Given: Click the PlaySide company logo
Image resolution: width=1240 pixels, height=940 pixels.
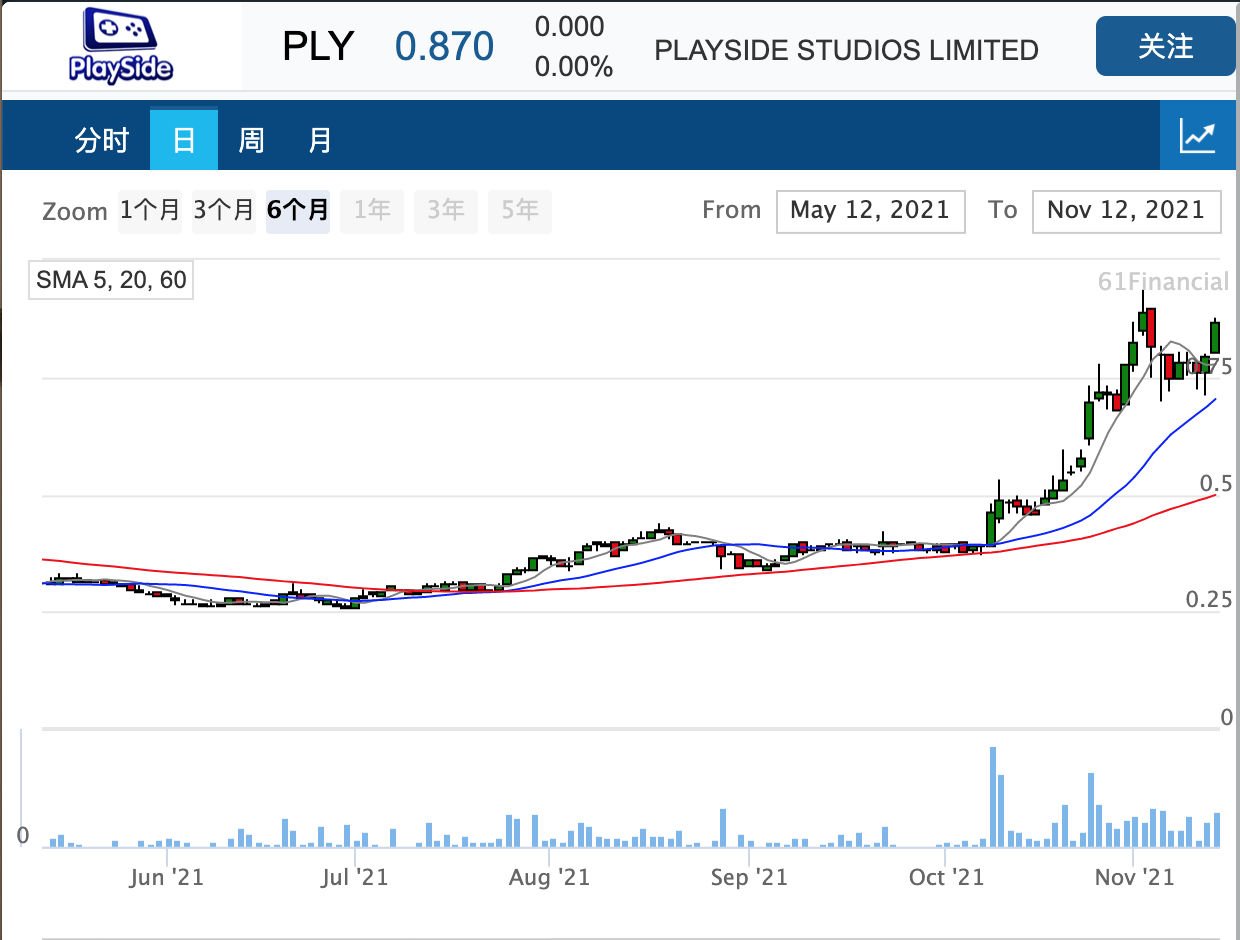Looking at the screenshot, I should pos(121,45).
